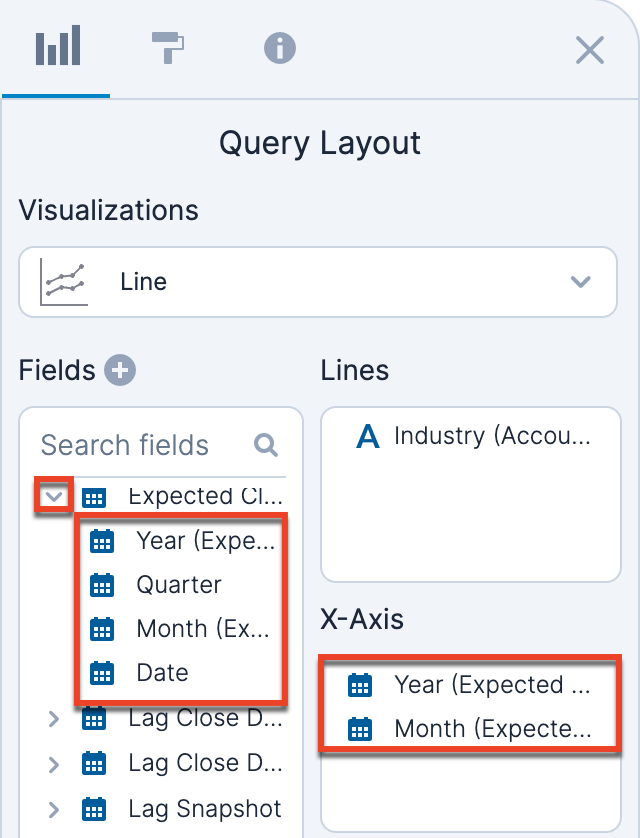Viewport: 640px width, 838px height.
Task: Click the Month calendar icon in X-Axis
Action: (x=359, y=729)
